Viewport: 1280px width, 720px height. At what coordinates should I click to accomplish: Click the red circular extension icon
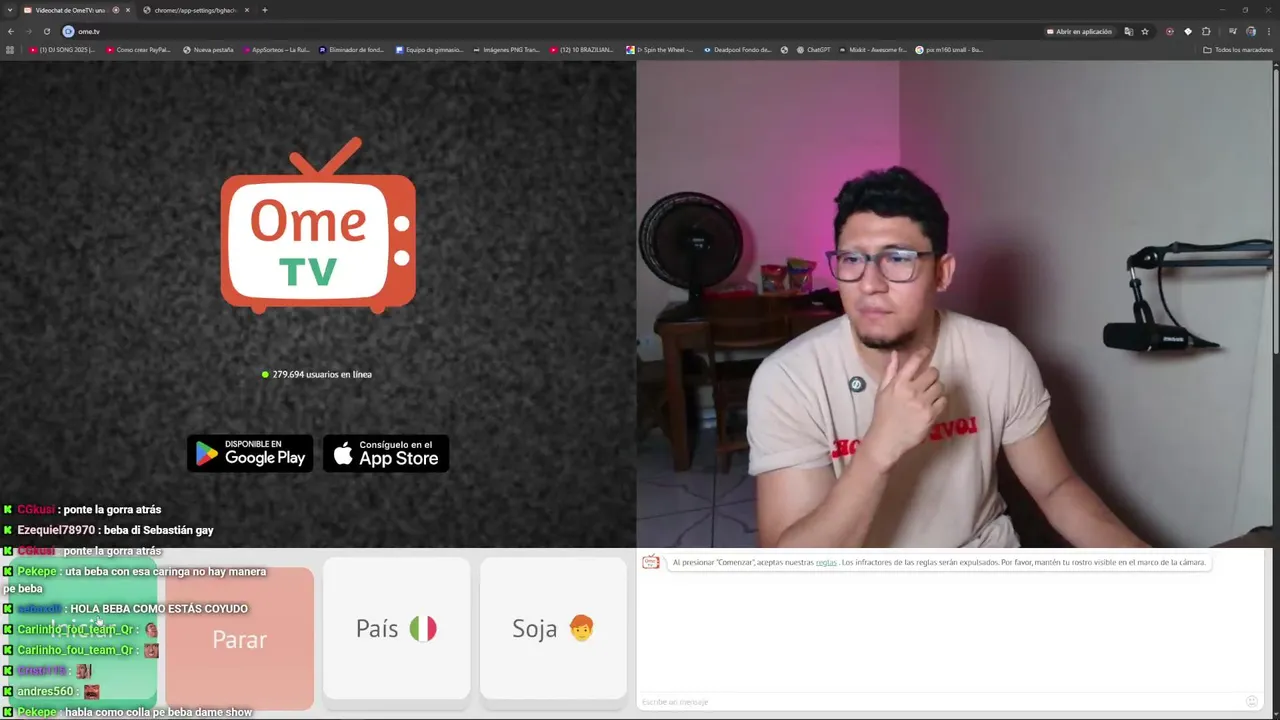pos(1170,31)
